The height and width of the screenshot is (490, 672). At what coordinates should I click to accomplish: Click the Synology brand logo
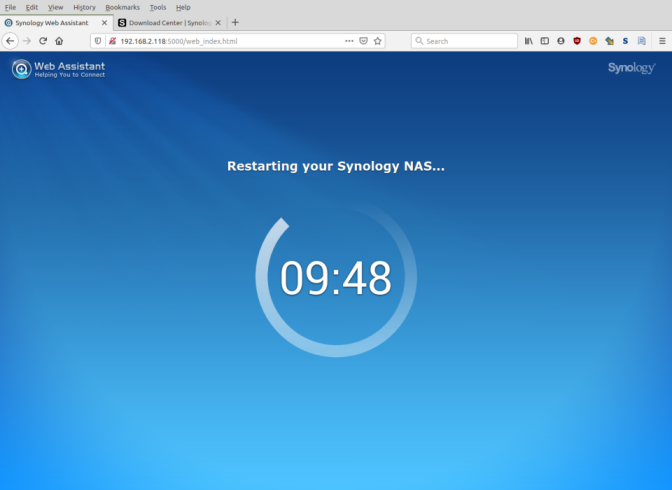[x=631, y=68]
